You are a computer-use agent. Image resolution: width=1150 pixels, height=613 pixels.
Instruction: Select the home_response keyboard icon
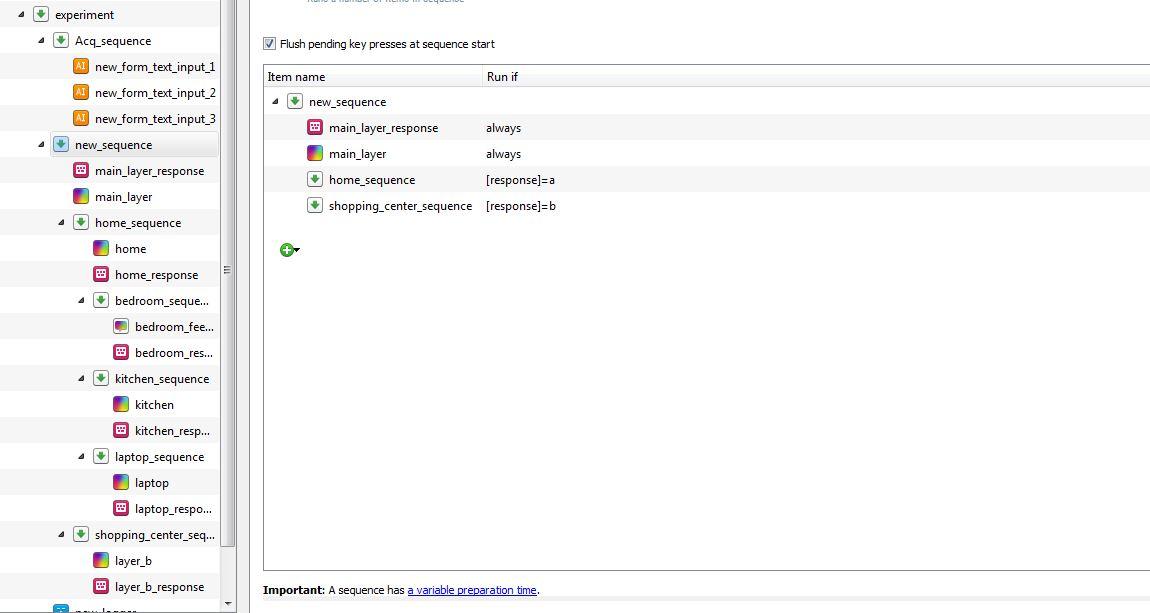pyautogui.click(x=101, y=275)
